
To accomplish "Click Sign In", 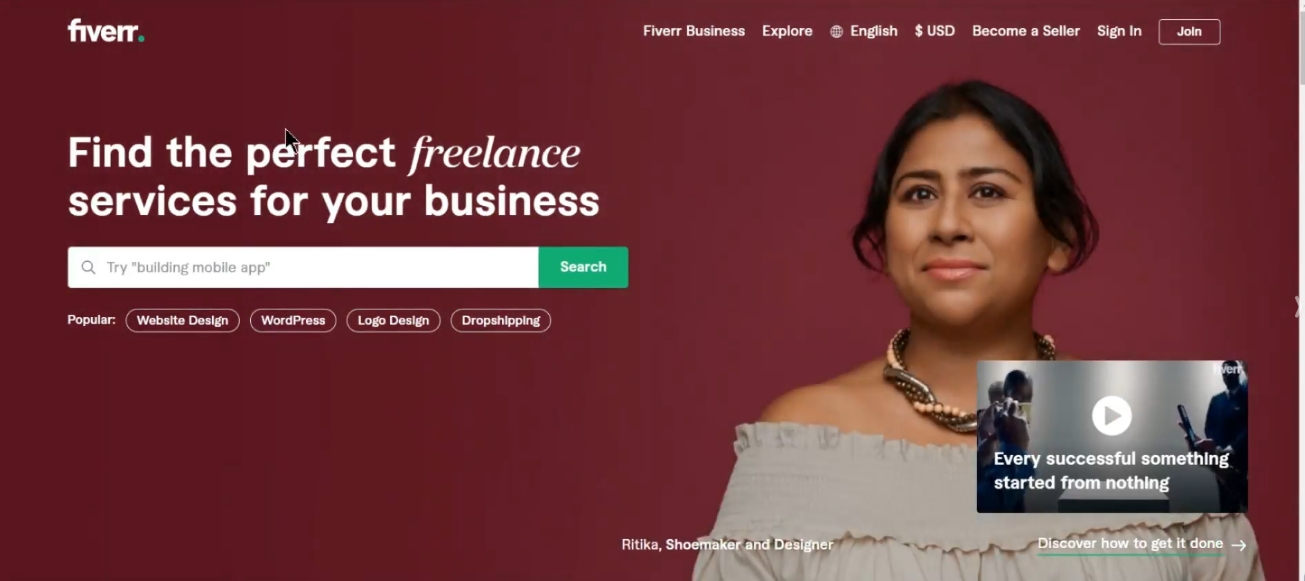I will pos(1119,31).
